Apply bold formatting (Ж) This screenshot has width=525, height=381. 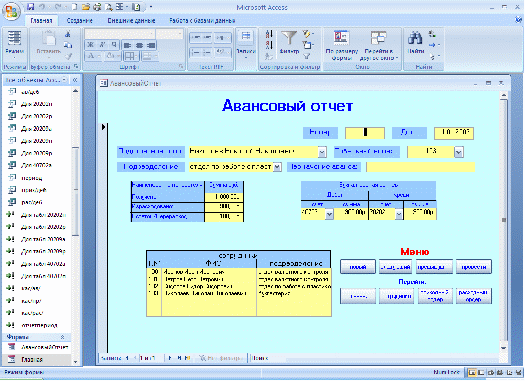[90, 45]
